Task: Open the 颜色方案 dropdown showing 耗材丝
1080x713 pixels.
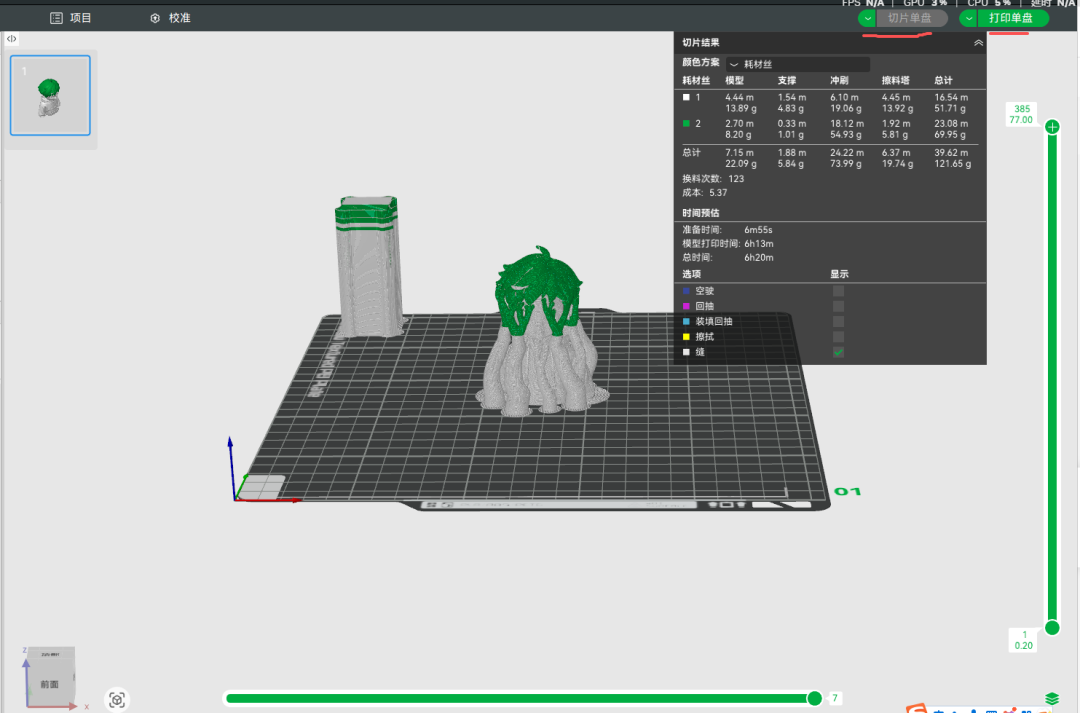Action: (x=798, y=64)
